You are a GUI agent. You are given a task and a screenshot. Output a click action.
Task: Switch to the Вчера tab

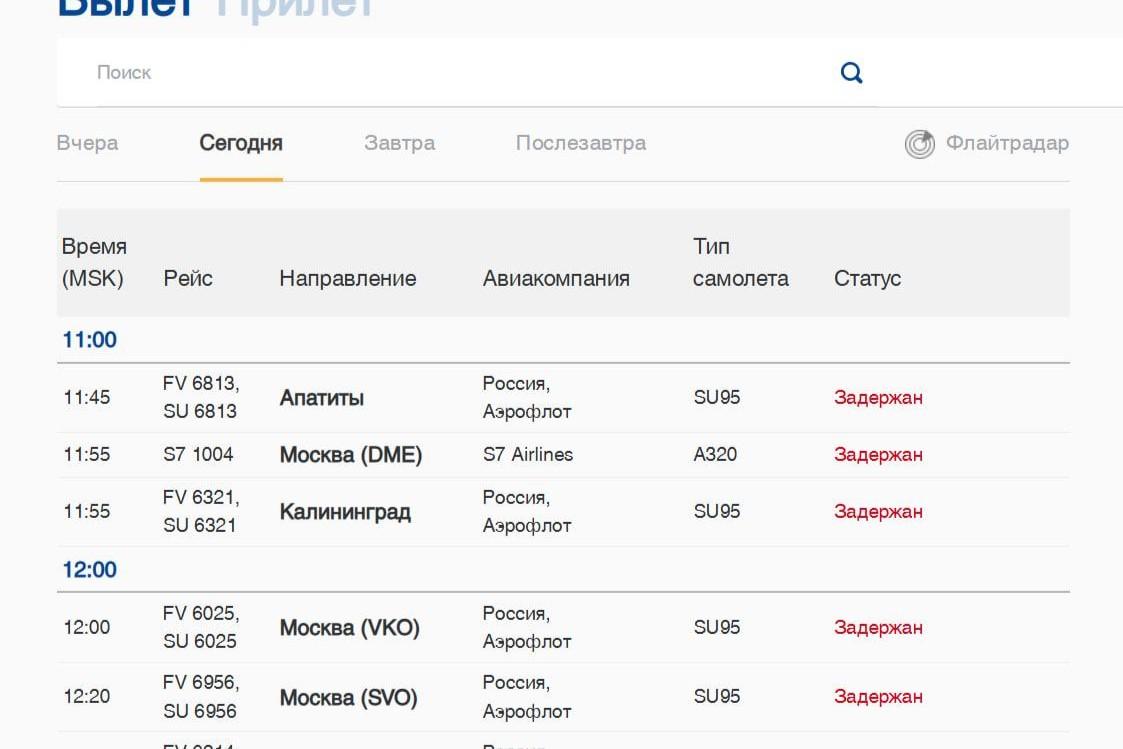[x=87, y=143]
